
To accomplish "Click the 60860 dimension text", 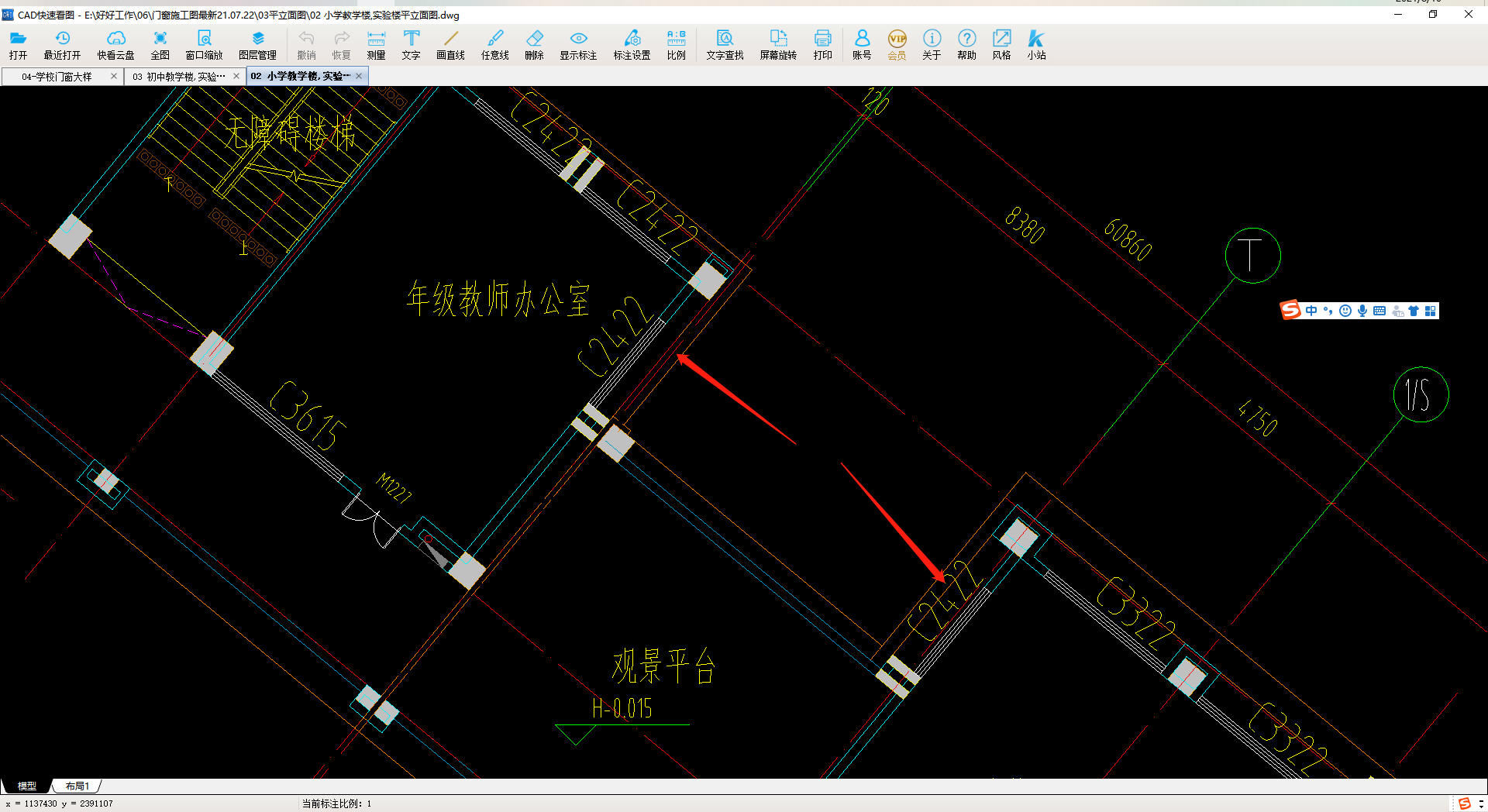I will [1128, 239].
